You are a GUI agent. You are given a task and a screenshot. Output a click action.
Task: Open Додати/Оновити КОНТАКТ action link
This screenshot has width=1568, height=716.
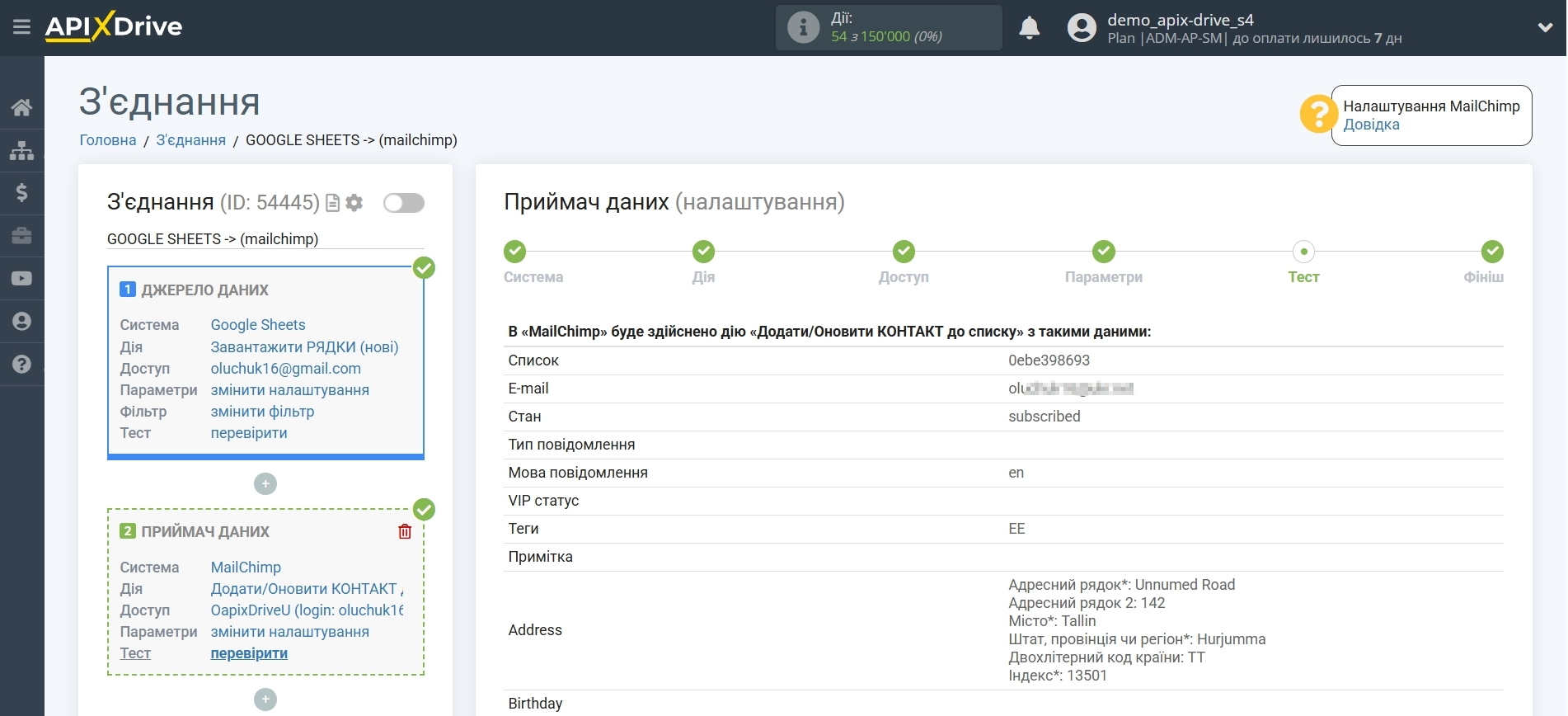click(307, 589)
